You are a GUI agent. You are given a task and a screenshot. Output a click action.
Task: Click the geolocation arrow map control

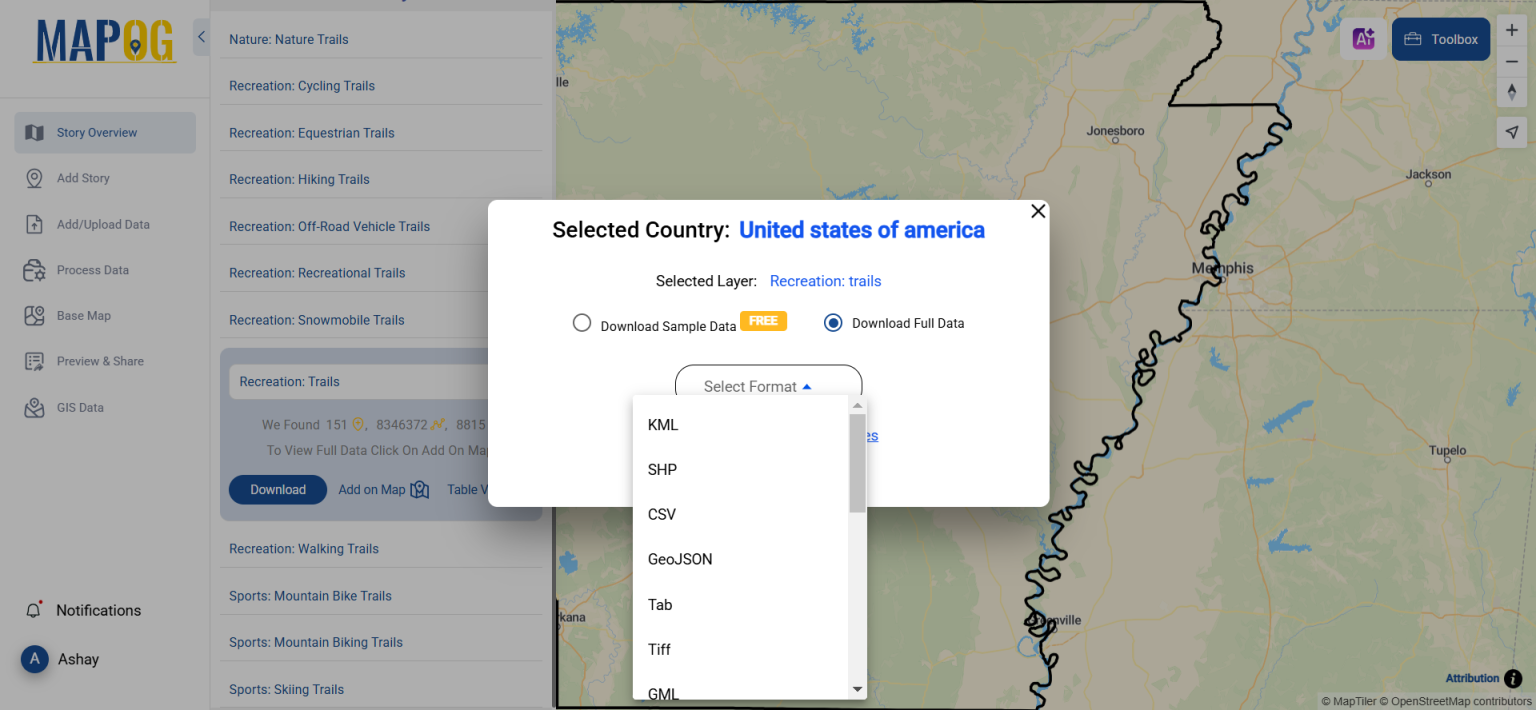pos(1512,131)
